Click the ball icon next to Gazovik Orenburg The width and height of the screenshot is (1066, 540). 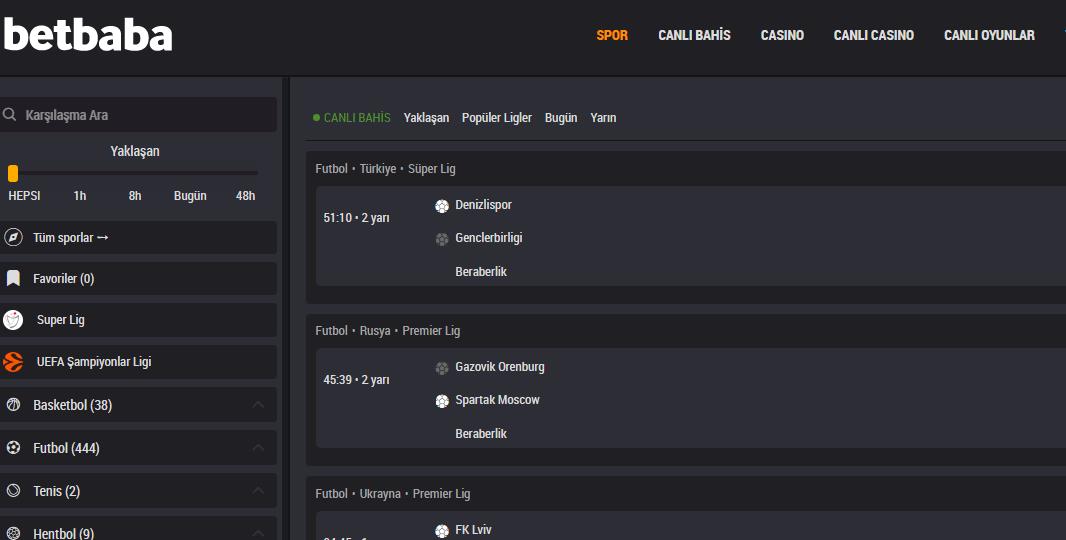pos(442,368)
